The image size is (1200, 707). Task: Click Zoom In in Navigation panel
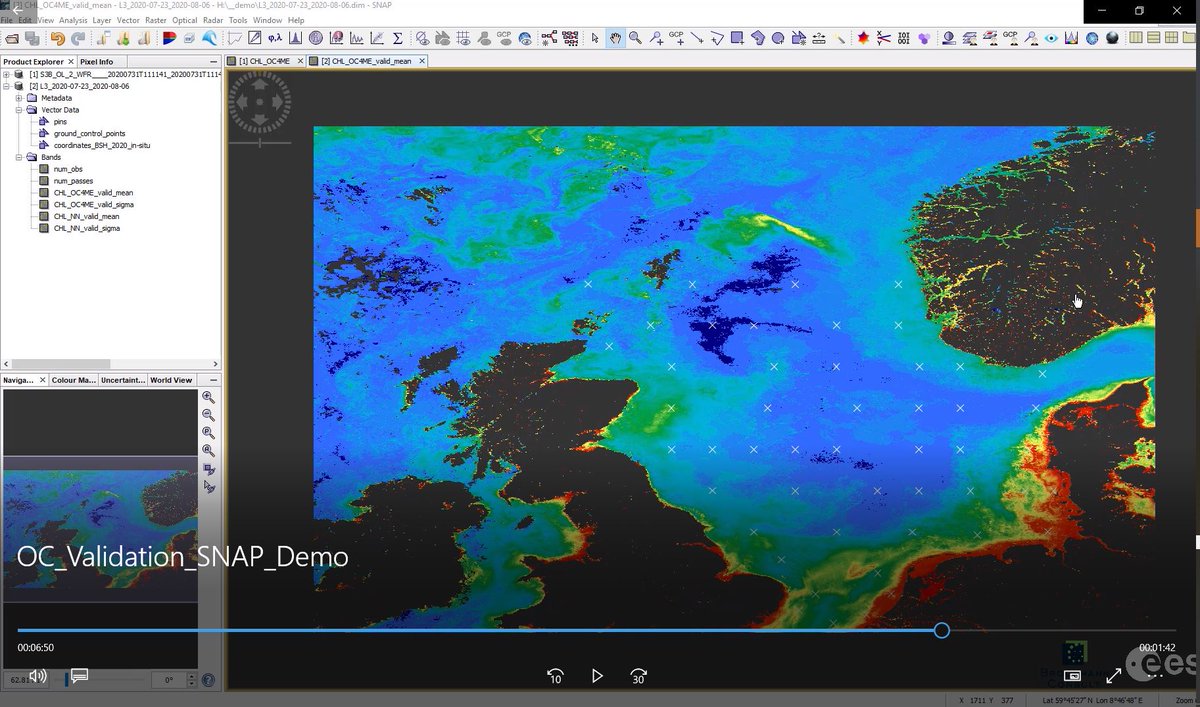click(208, 397)
